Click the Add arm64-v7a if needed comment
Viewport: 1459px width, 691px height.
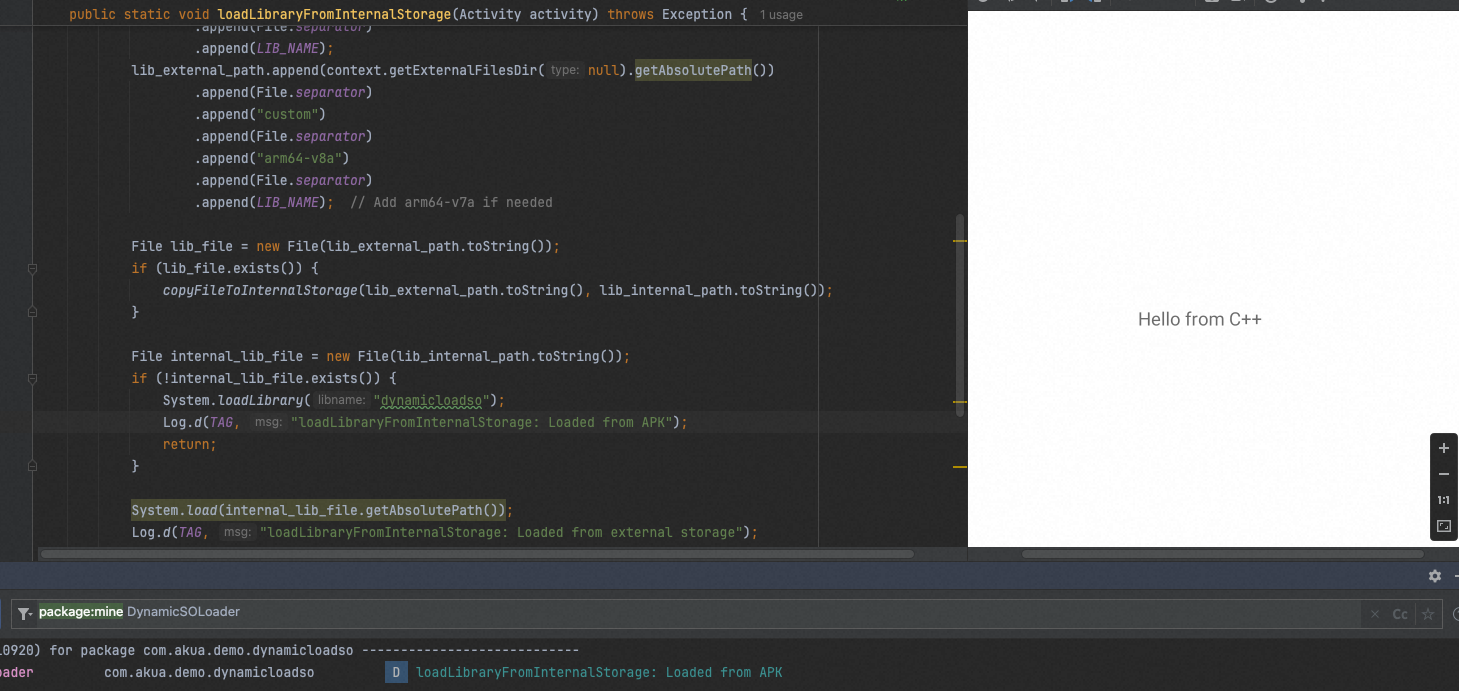[452, 202]
